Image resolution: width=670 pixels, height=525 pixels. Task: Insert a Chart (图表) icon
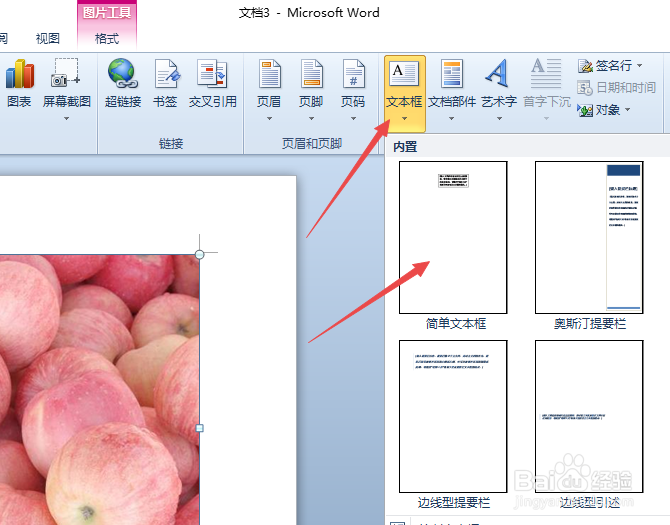point(19,74)
